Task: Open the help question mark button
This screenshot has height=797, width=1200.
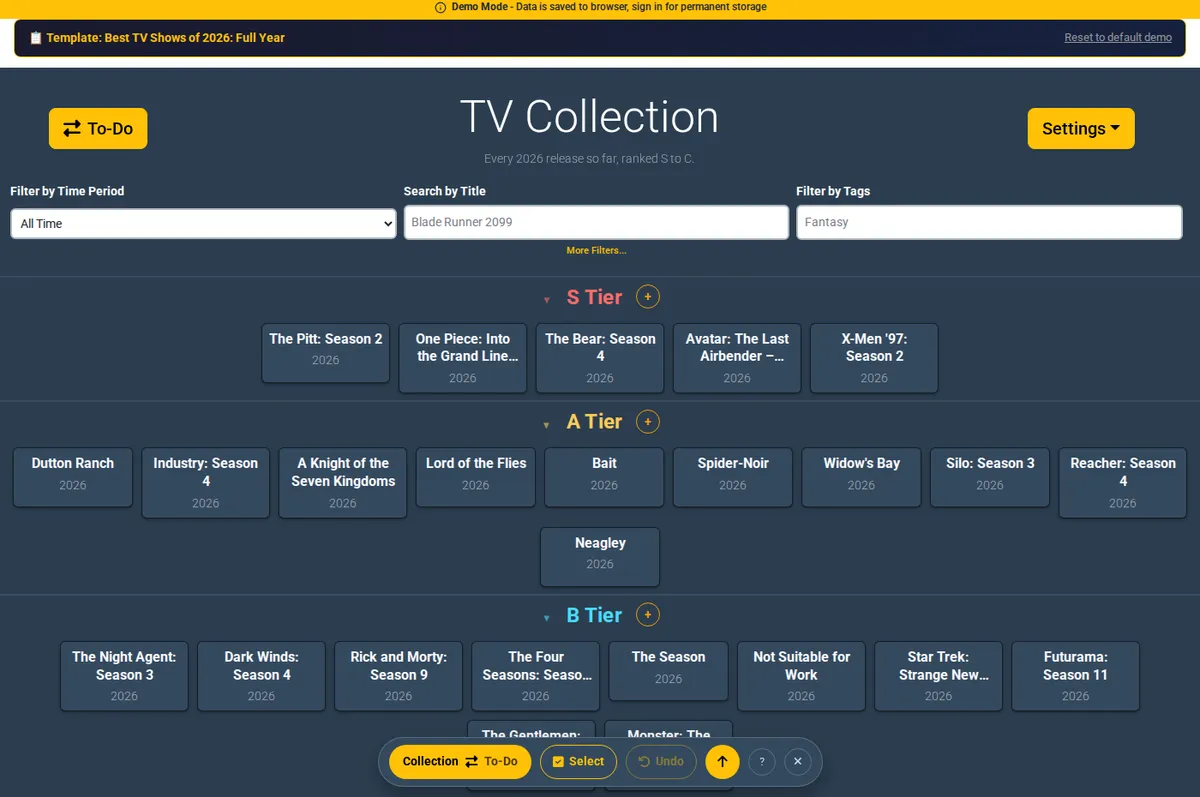Action: (x=762, y=762)
